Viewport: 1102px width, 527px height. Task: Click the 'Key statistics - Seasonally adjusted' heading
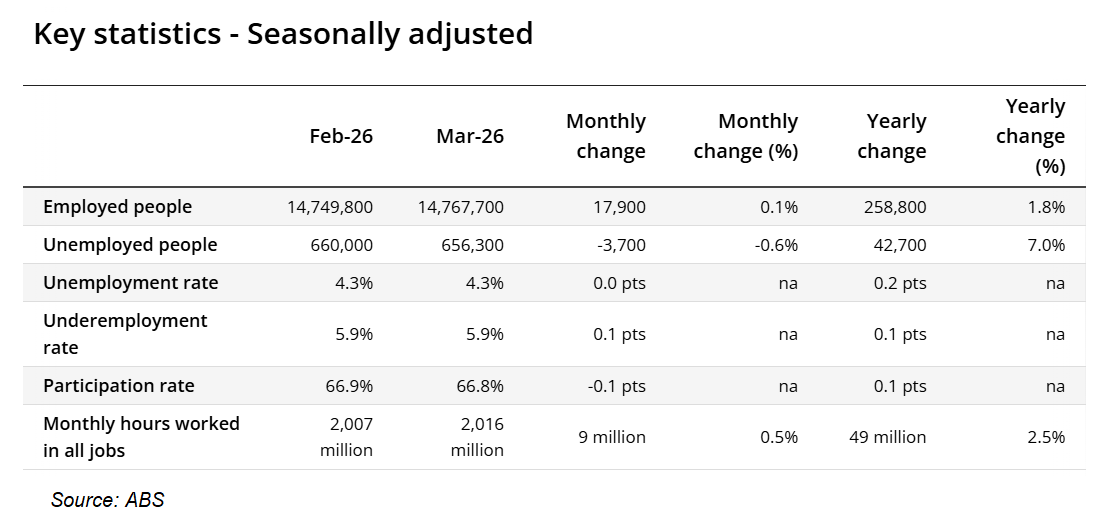point(283,35)
